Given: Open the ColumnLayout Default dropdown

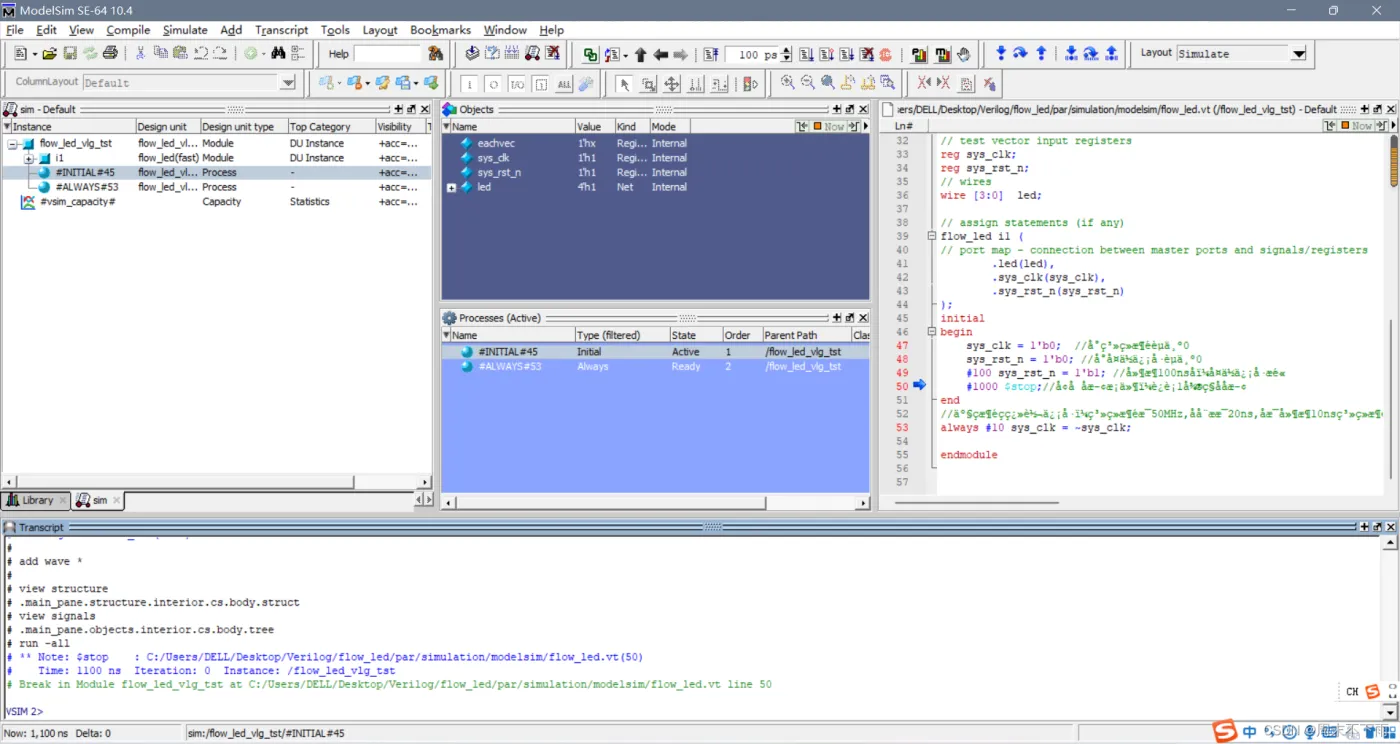Looking at the screenshot, I should [x=288, y=83].
